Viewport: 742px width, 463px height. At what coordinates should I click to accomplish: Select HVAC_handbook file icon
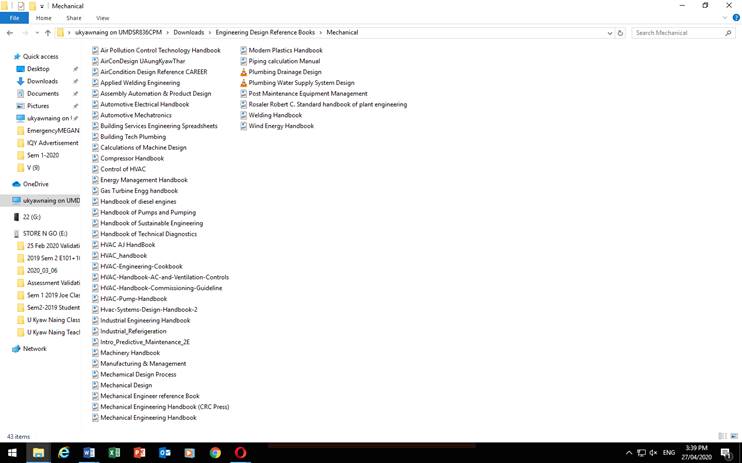click(x=95, y=256)
